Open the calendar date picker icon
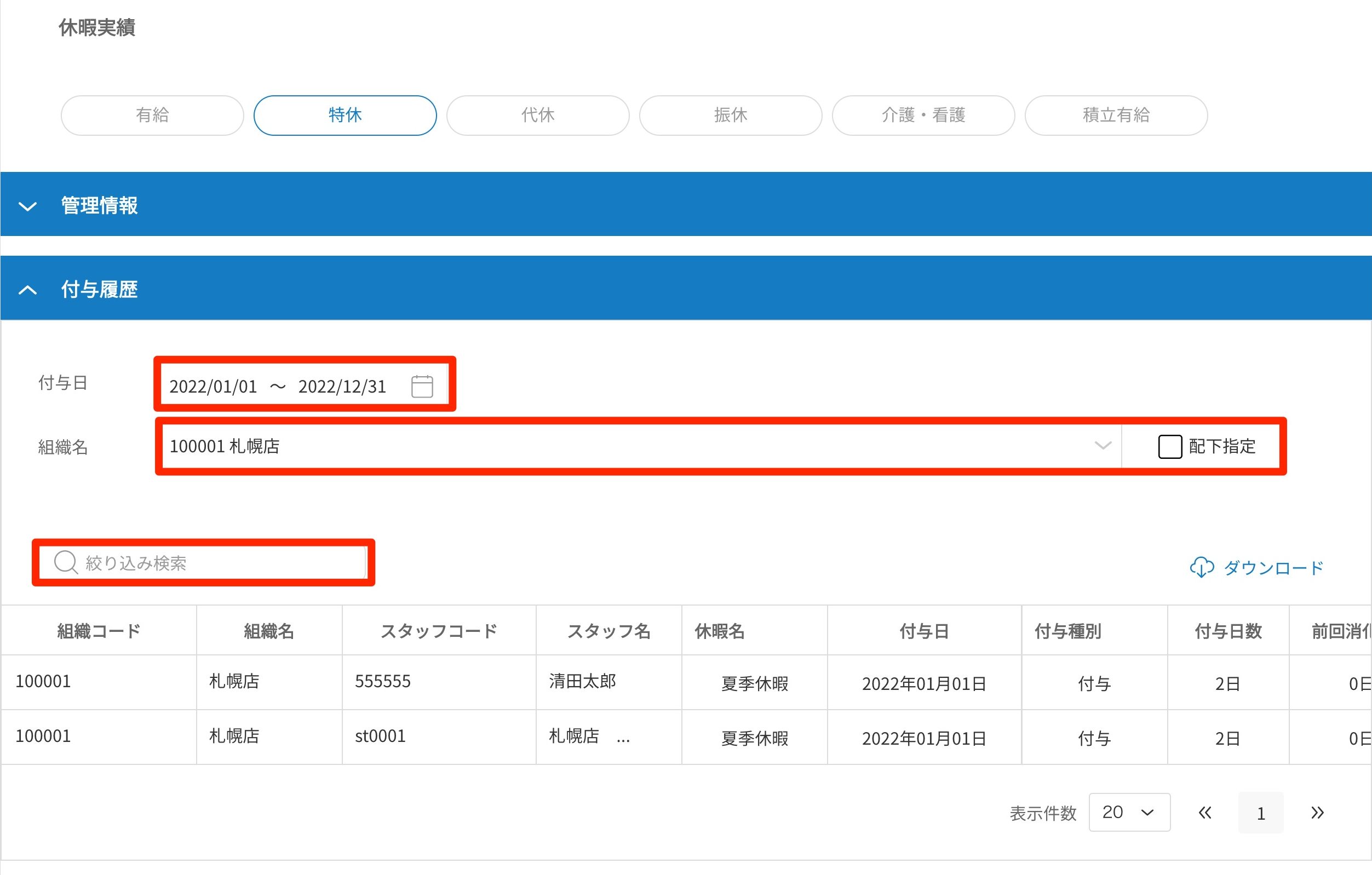 (422, 386)
